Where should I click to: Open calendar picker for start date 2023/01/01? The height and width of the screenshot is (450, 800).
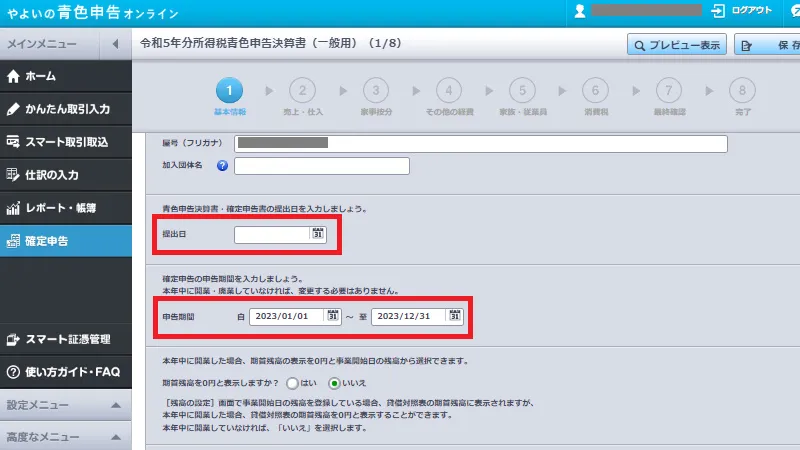click(333, 316)
